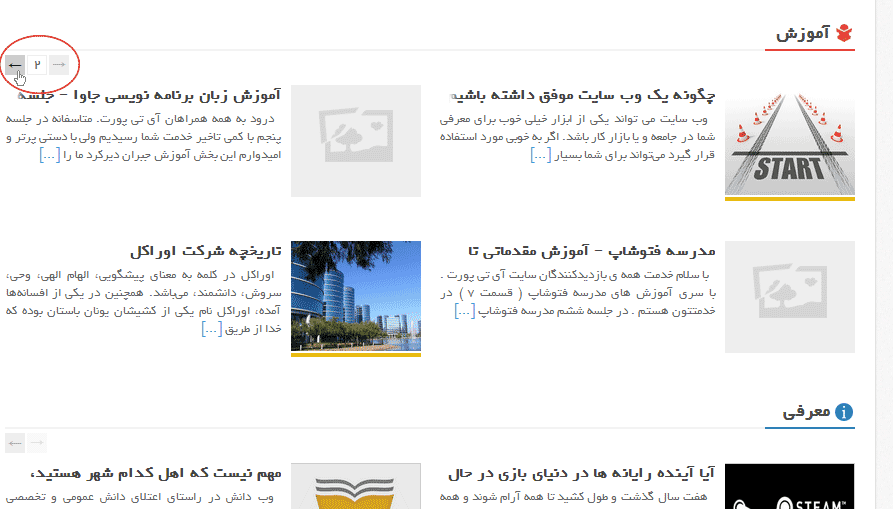The width and height of the screenshot is (893, 509).
Task: Open the معرفی section heading
Action: 807,412
